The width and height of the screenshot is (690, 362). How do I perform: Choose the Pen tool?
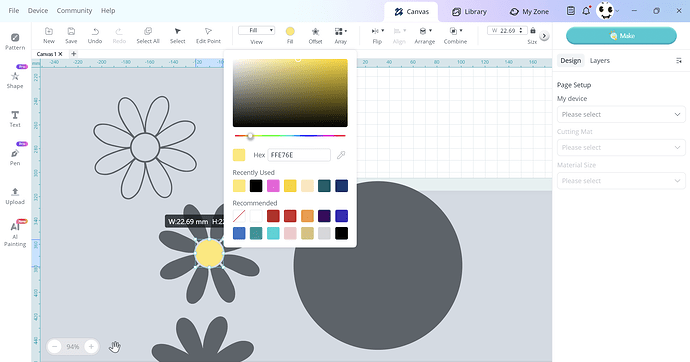coord(15,157)
